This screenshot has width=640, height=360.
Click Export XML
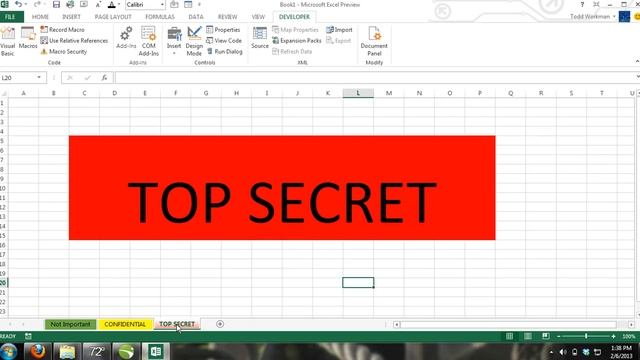[x=339, y=41]
